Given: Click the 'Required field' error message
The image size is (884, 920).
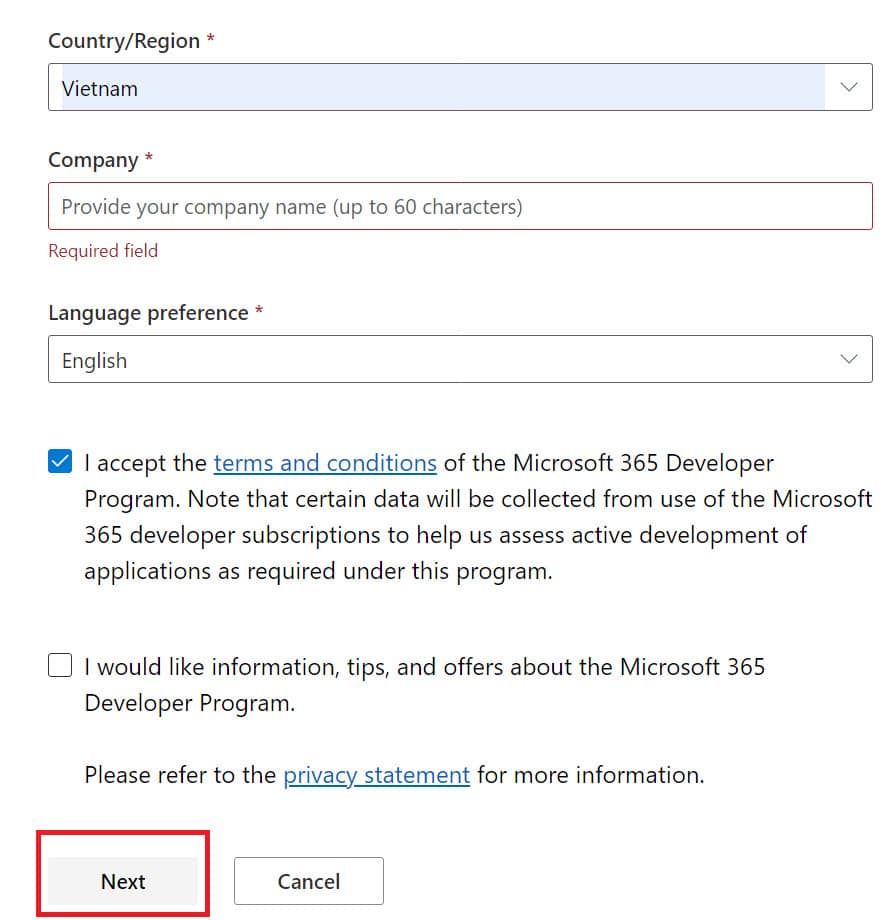Looking at the screenshot, I should click(x=103, y=251).
